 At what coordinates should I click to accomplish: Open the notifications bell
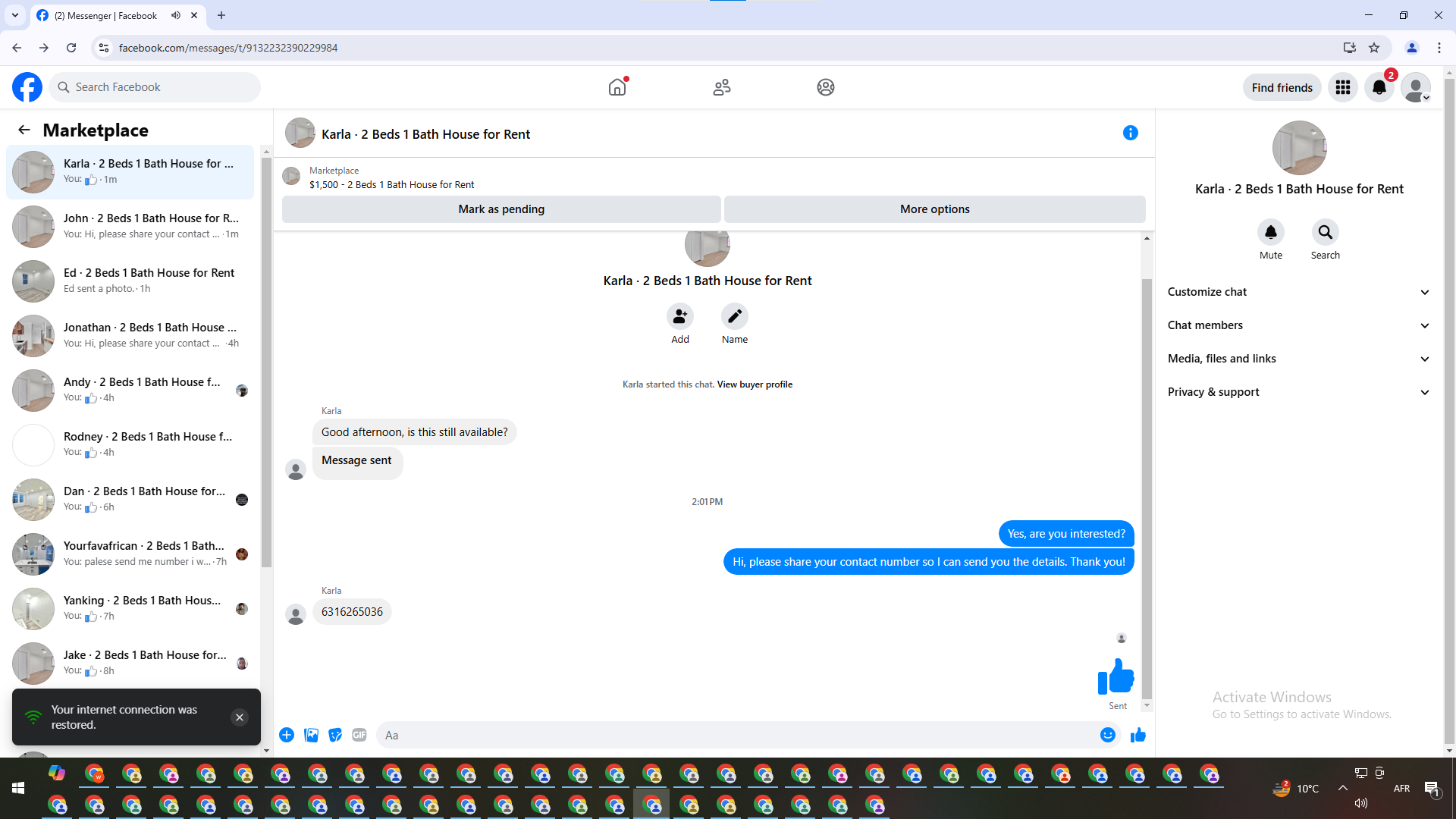click(x=1379, y=87)
